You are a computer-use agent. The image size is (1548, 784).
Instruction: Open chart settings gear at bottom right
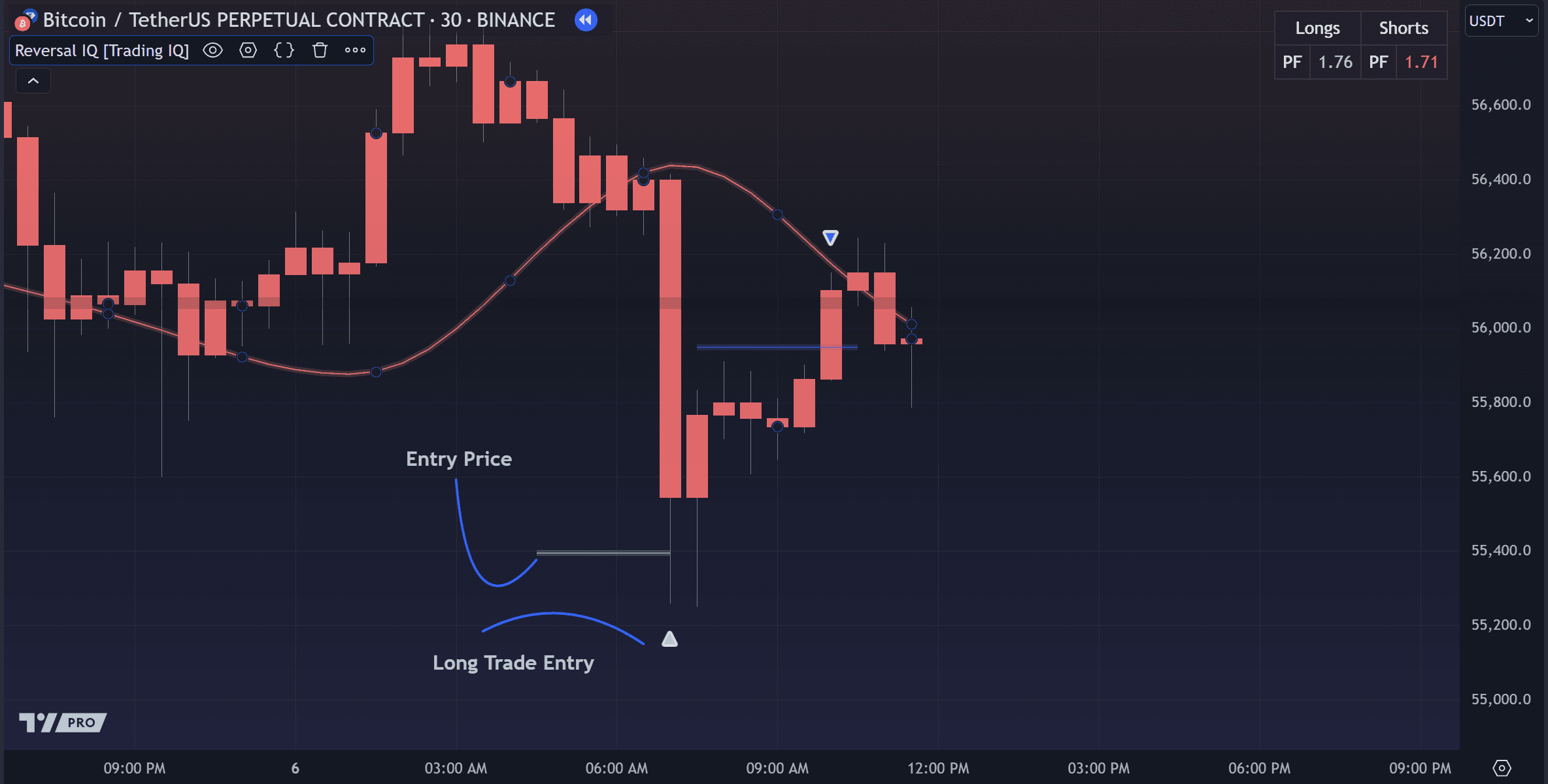tap(1502, 768)
